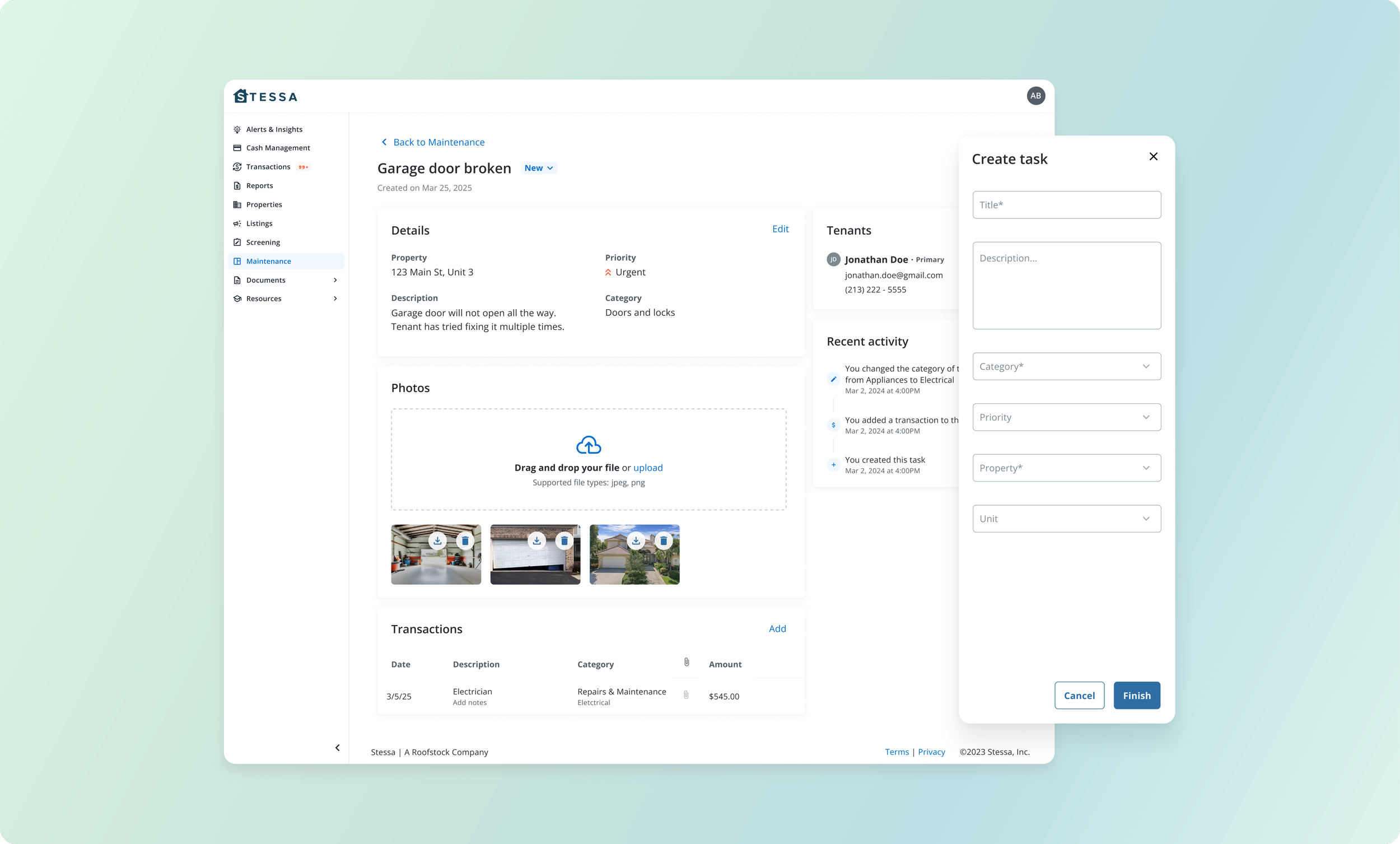Open the New status dropdown
This screenshot has width=1400, height=844.
[x=538, y=168]
